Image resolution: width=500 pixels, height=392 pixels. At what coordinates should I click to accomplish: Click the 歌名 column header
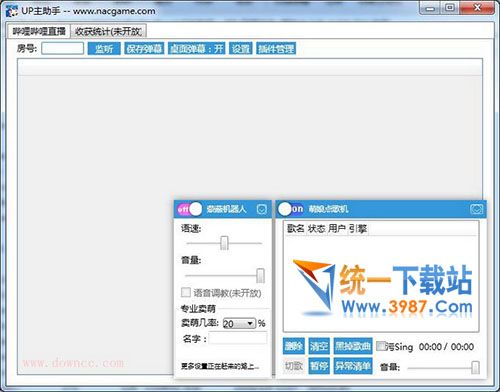(x=295, y=229)
